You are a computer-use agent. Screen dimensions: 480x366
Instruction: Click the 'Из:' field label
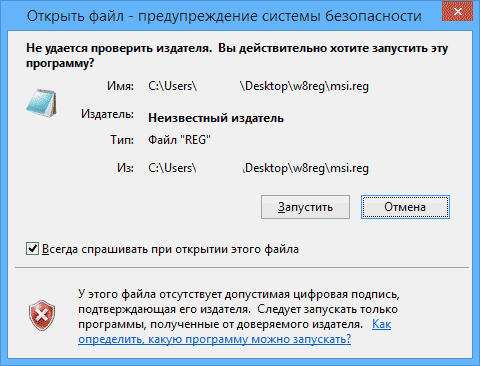[125, 168]
